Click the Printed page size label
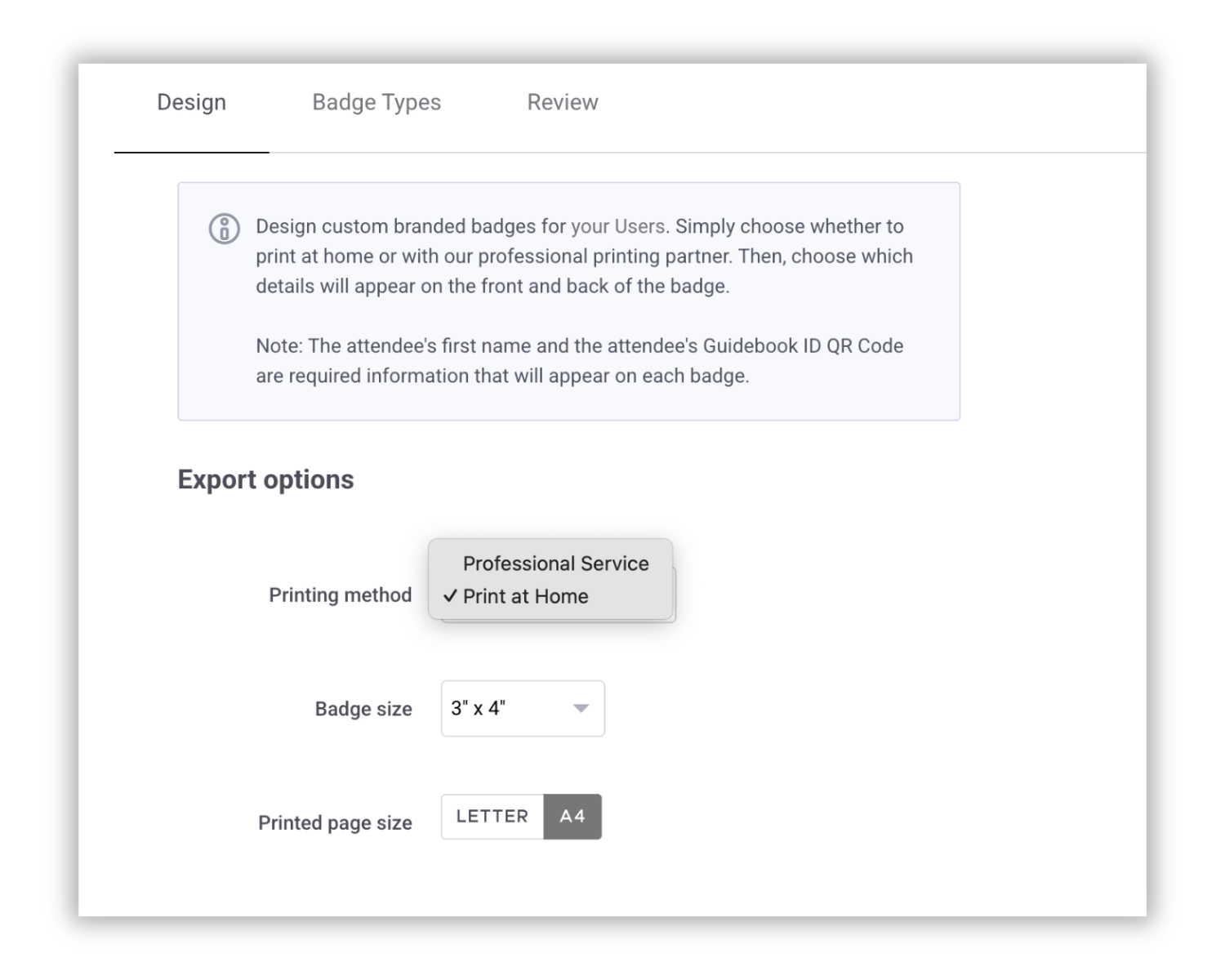The height and width of the screenshot is (980, 1225). [x=335, y=822]
